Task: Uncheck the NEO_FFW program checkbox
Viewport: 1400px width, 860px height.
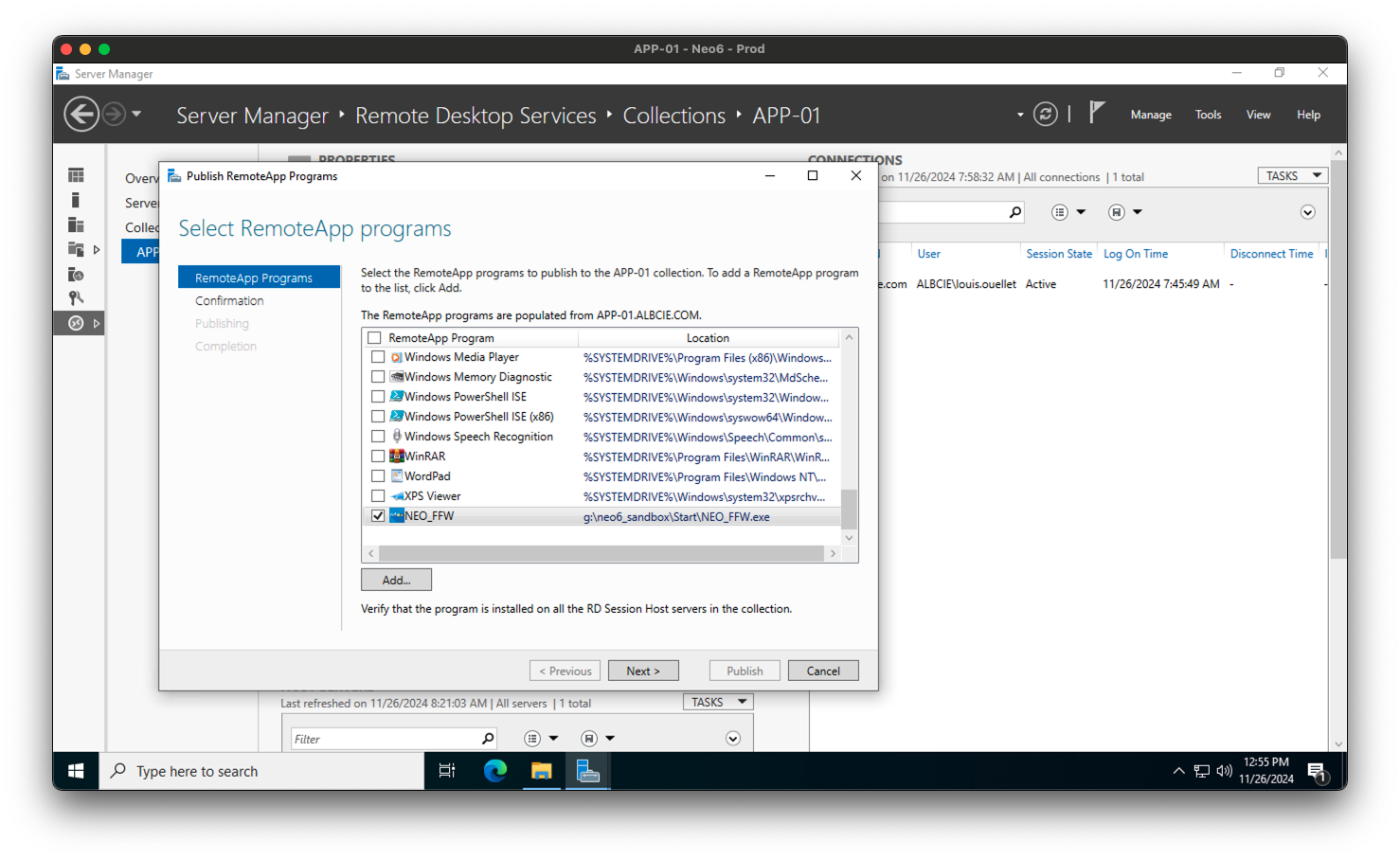Action: click(378, 515)
